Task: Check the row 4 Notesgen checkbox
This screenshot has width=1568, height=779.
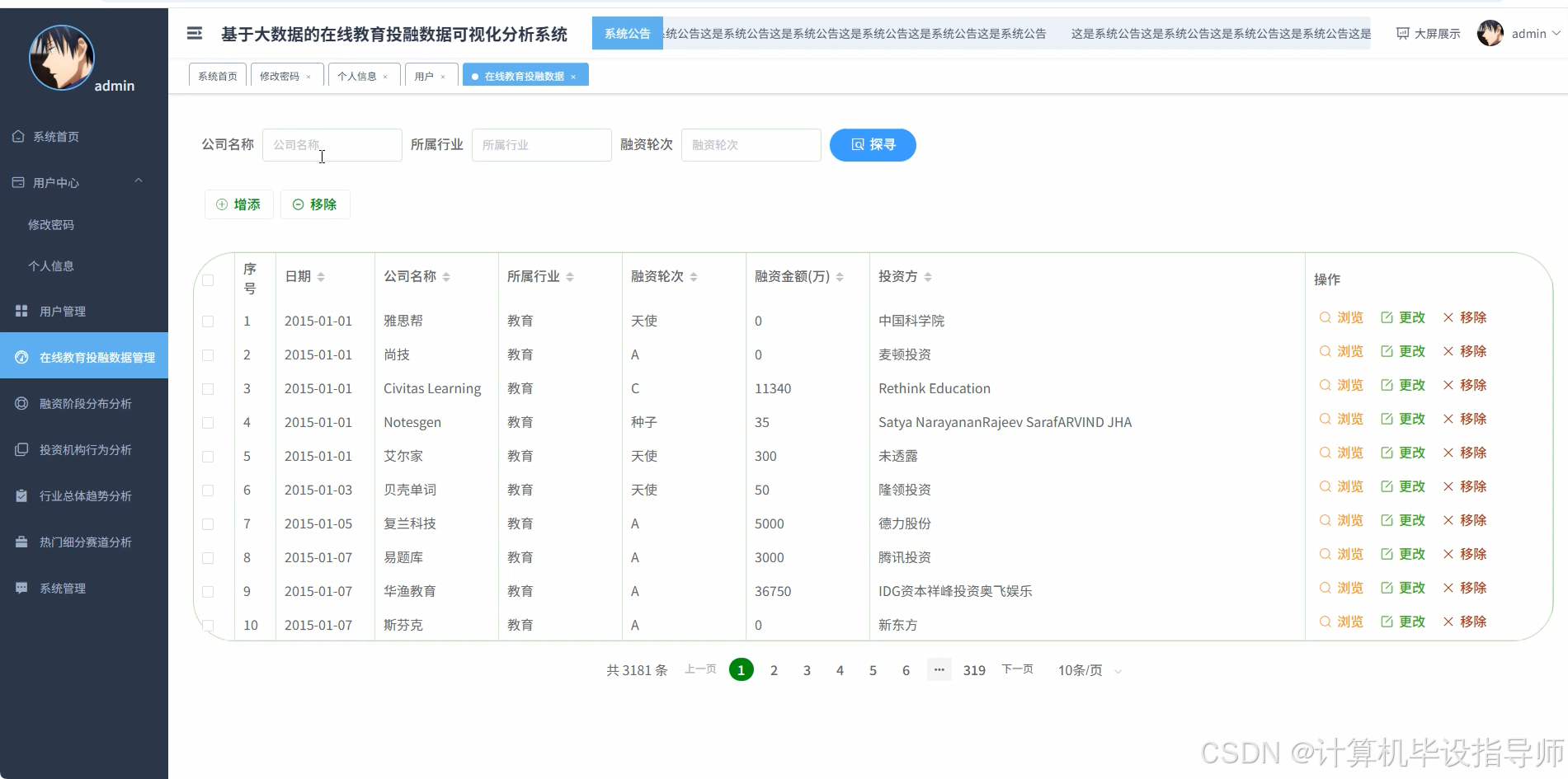Action: (x=208, y=423)
